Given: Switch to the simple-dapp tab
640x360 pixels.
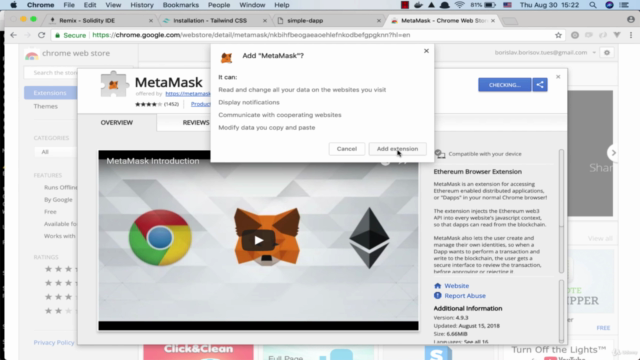Looking at the screenshot, I should tap(305, 20).
